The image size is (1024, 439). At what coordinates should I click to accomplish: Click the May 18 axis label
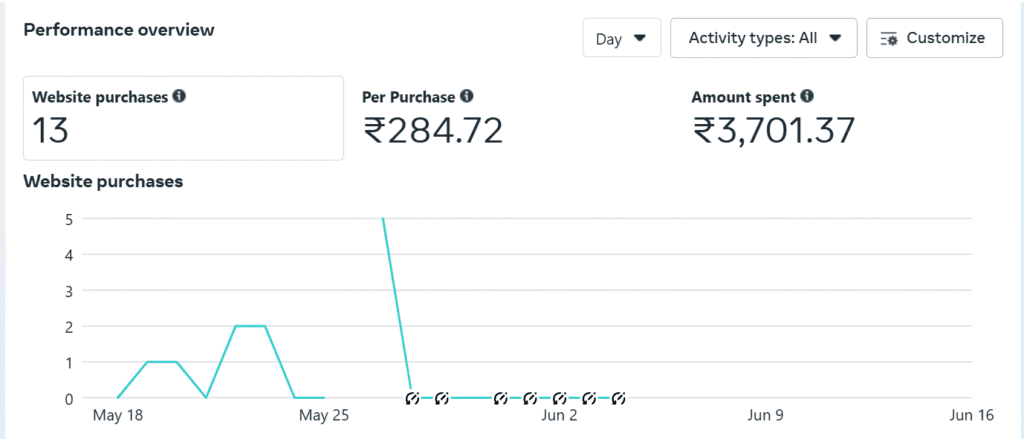[x=119, y=415]
